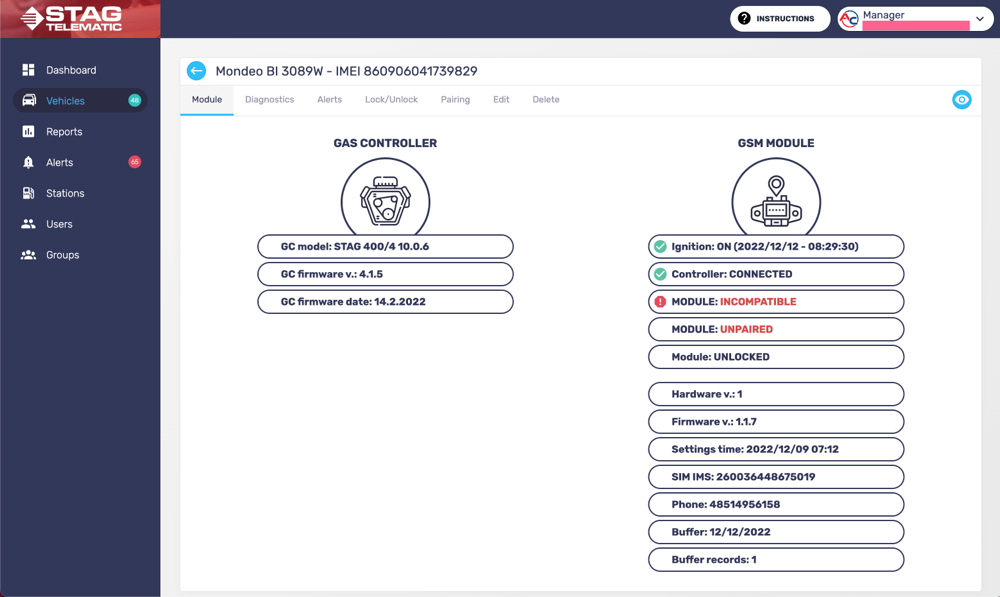Click the Reports chart icon
Image resolution: width=1000 pixels, height=597 pixels.
click(x=28, y=131)
